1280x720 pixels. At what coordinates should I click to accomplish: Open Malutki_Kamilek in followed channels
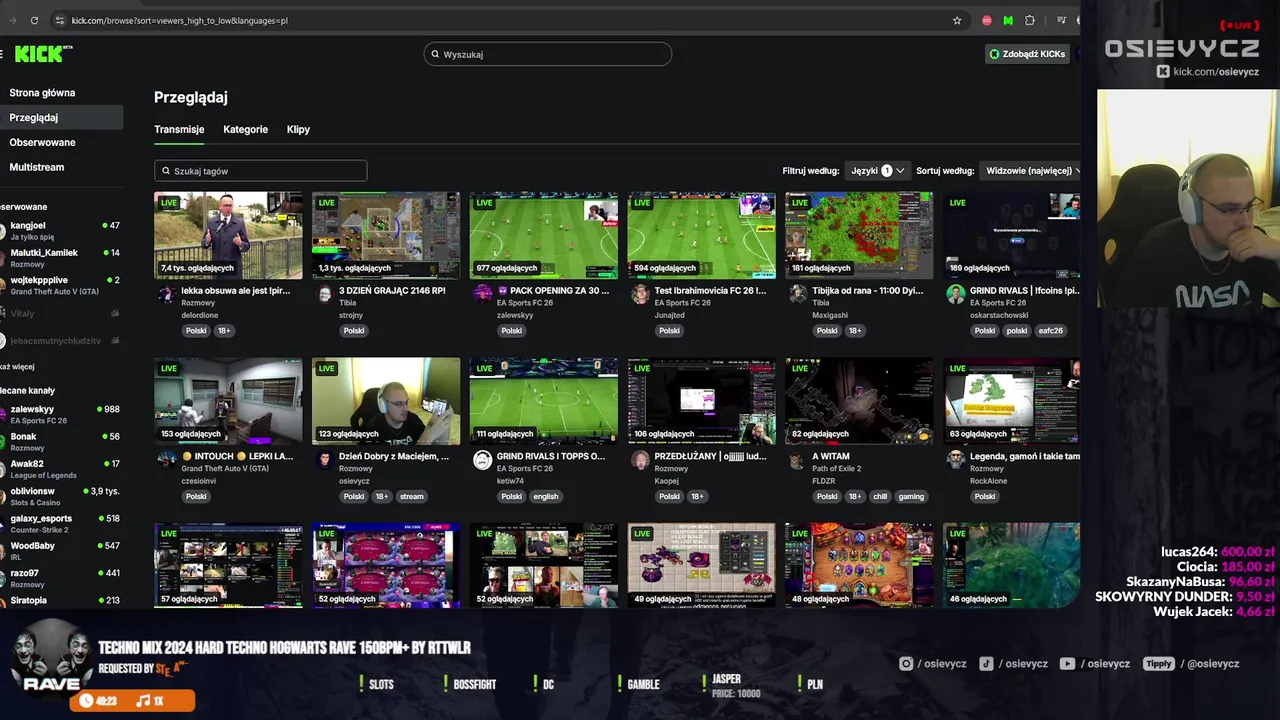point(62,258)
